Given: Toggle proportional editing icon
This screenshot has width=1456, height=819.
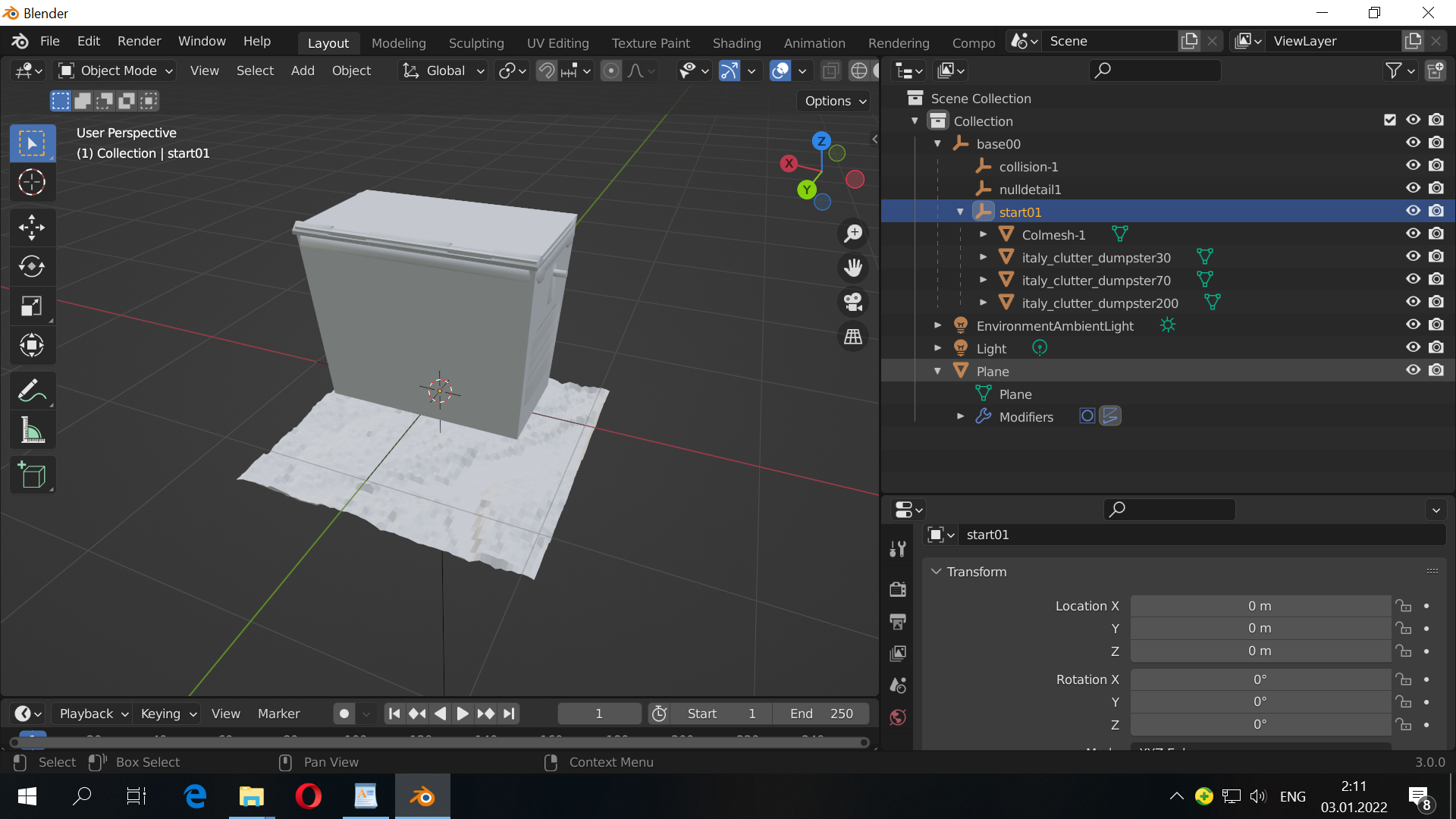Looking at the screenshot, I should point(610,71).
